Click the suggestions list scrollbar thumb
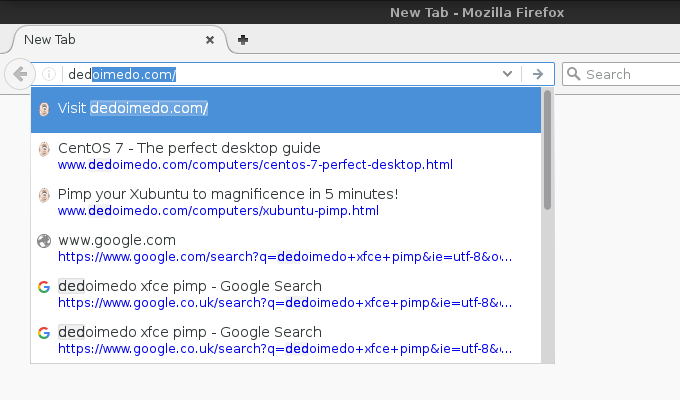The height and width of the screenshot is (400, 680). (547, 150)
